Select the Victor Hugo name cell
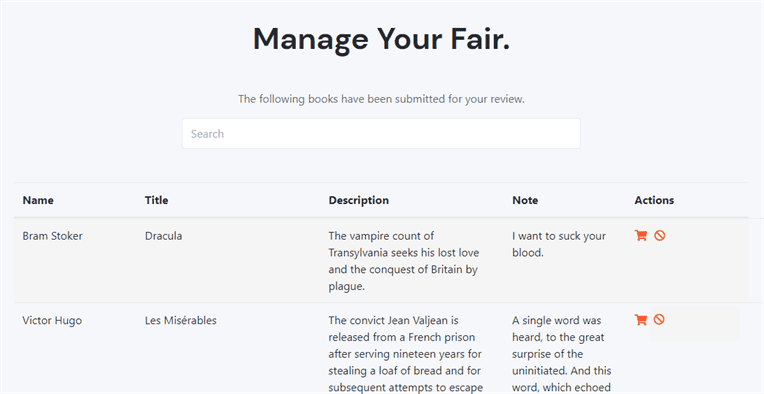 (52, 320)
